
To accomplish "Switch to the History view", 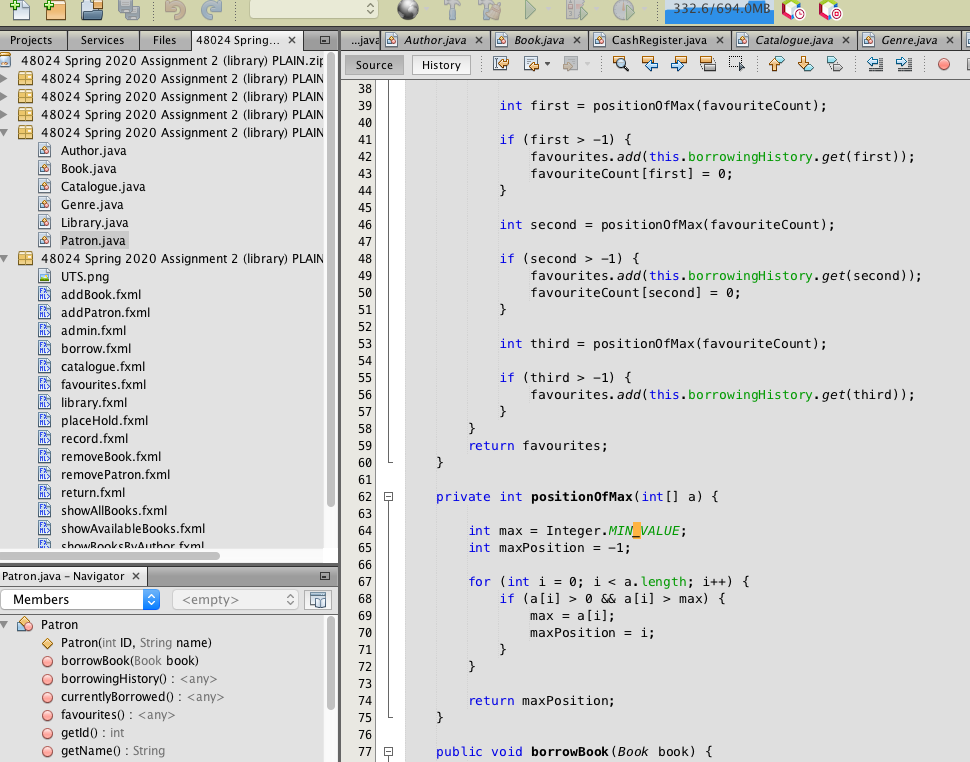I will coord(440,64).
